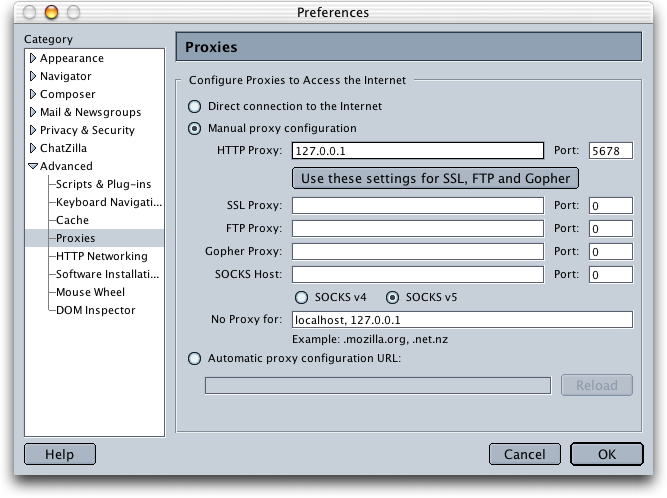The height and width of the screenshot is (498, 667).
Task: Click the No Proxy for field
Action: pyautogui.click(x=462, y=320)
